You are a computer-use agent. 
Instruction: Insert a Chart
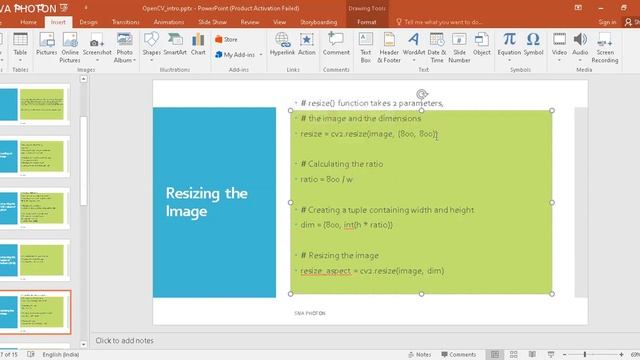pos(198,44)
